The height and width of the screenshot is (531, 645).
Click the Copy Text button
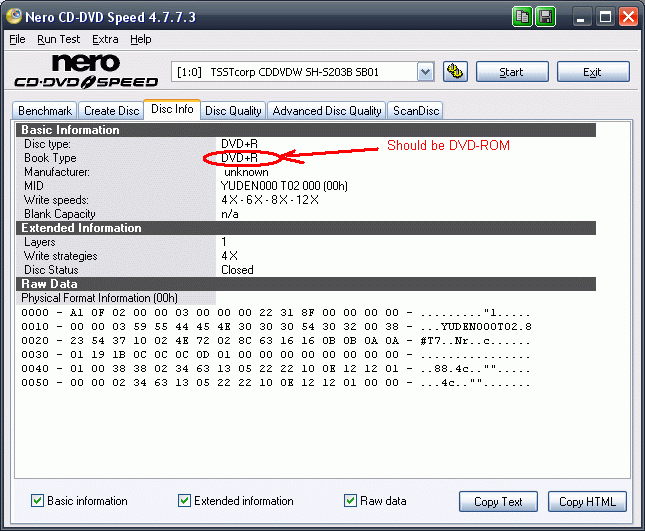point(498,501)
